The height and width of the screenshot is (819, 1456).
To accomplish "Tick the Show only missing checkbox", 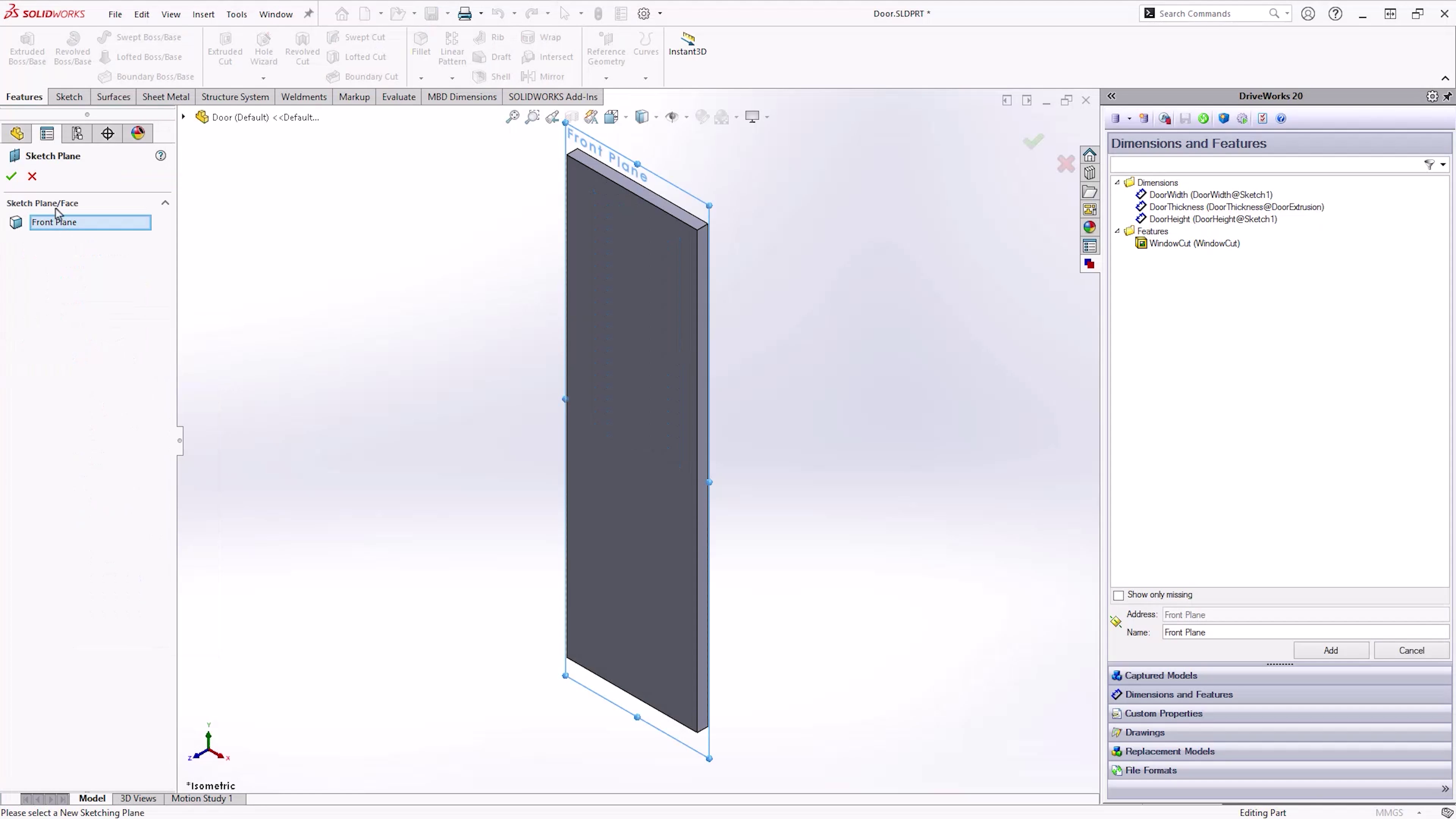I will coord(1118,595).
